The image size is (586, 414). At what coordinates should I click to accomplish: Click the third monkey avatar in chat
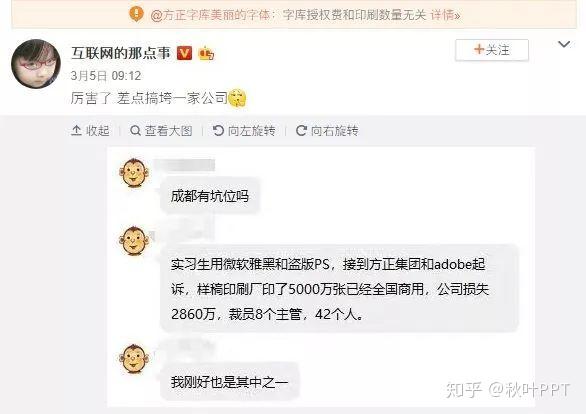coord(133,358)
